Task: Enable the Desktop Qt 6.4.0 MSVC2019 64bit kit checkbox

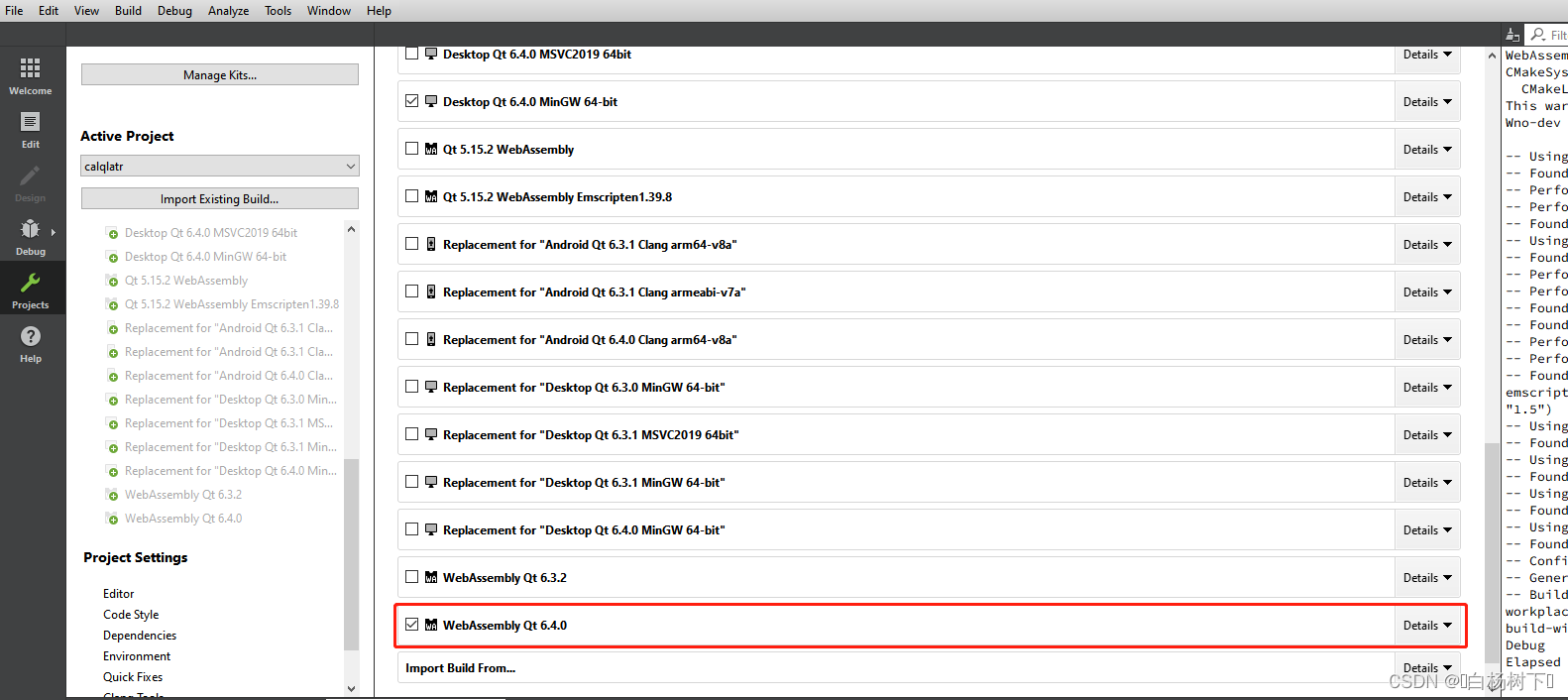Action: pos(412,54)
